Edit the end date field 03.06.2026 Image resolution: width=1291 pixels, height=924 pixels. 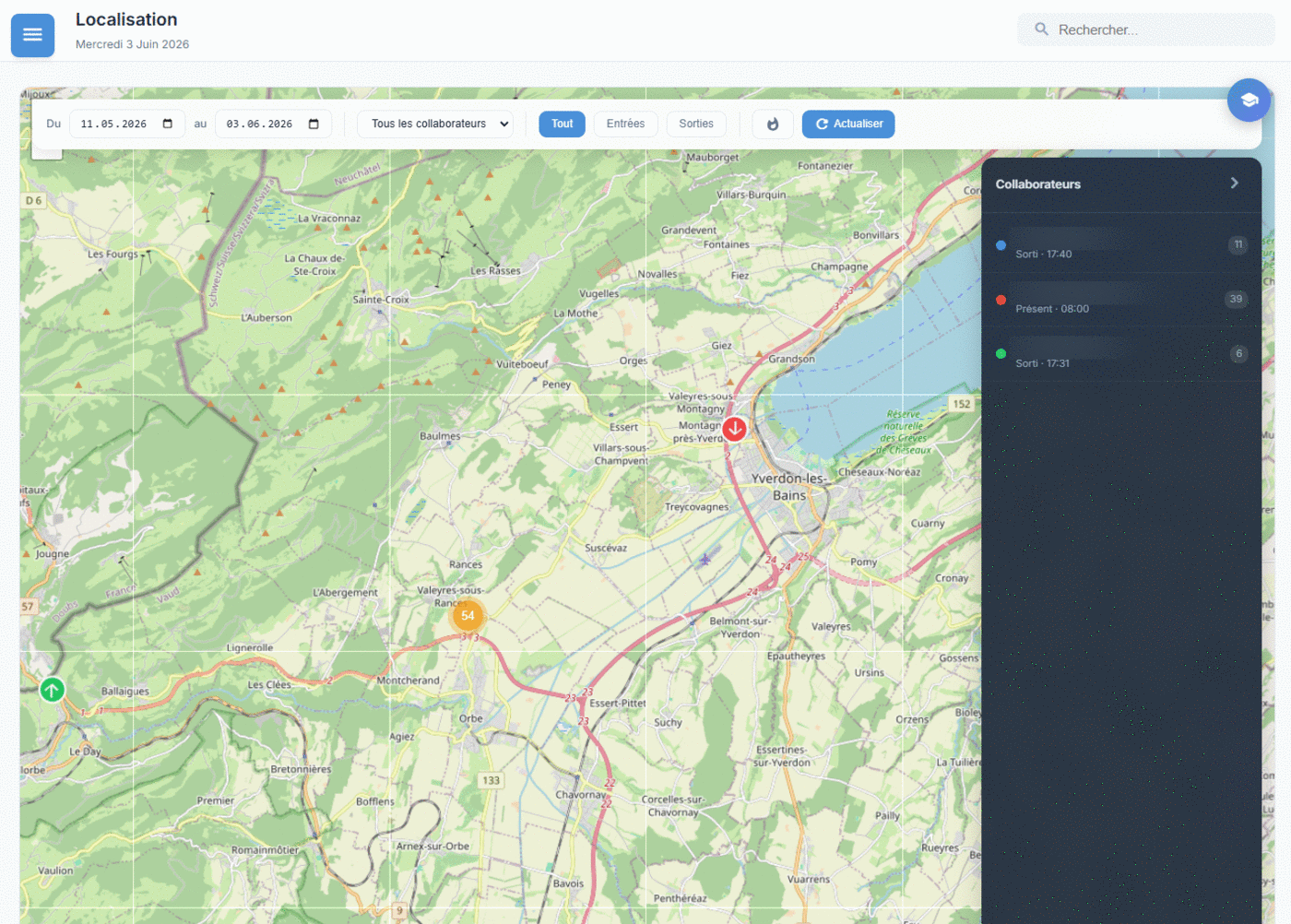click(x=273, y=124)
